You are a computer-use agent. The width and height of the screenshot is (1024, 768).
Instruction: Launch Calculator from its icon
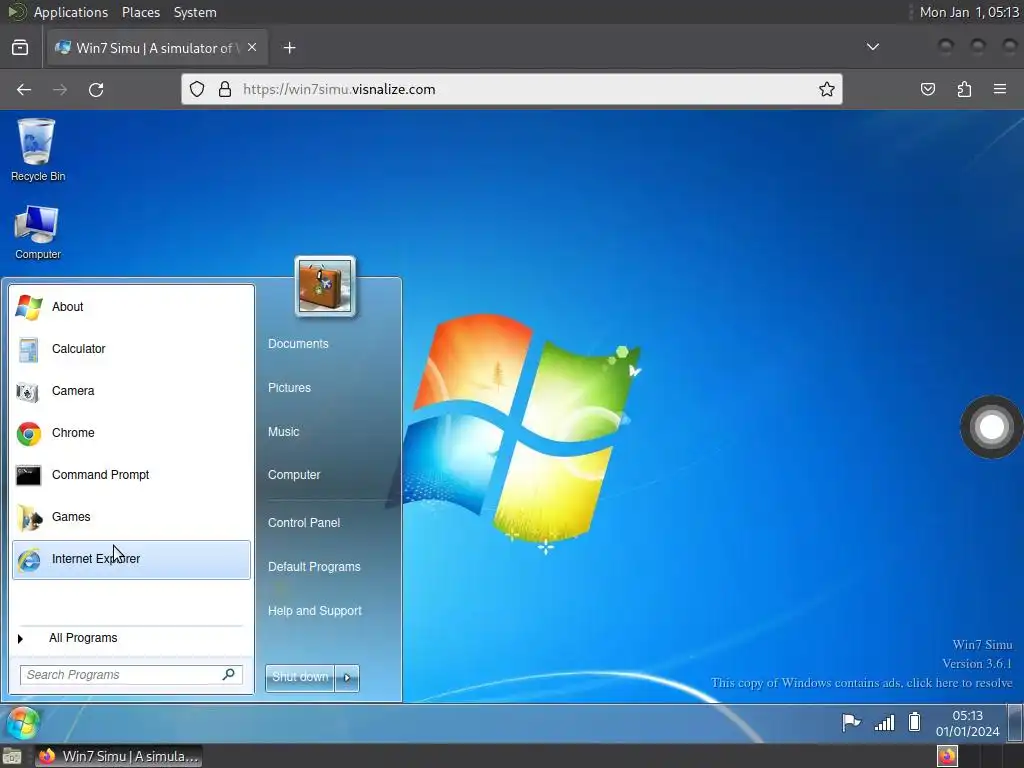click(x=29, y=349)
